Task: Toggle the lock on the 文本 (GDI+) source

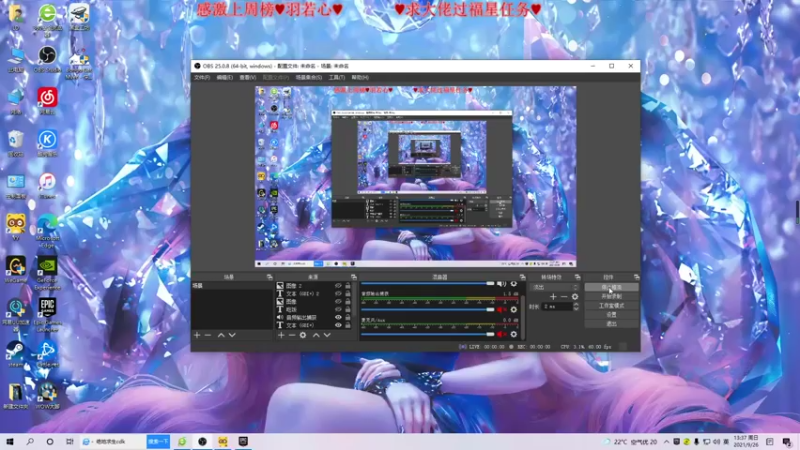Action: pyautogui.click(x=348, y=325)
